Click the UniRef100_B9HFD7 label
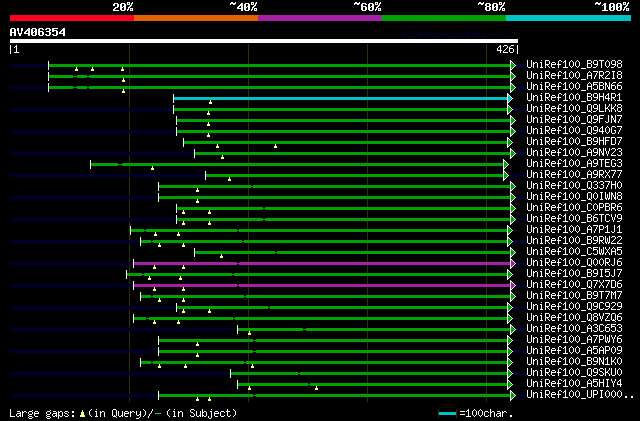This screenshot has width=640, height=421. pos(574,142)
